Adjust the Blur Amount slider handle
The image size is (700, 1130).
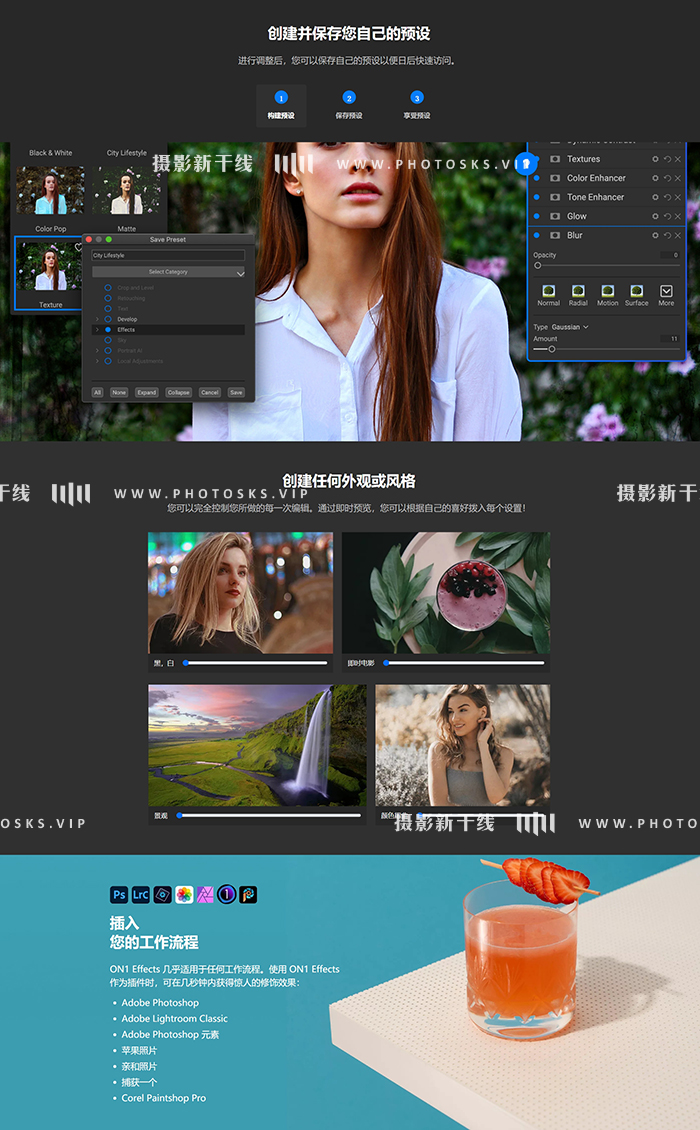click(551, 350)
